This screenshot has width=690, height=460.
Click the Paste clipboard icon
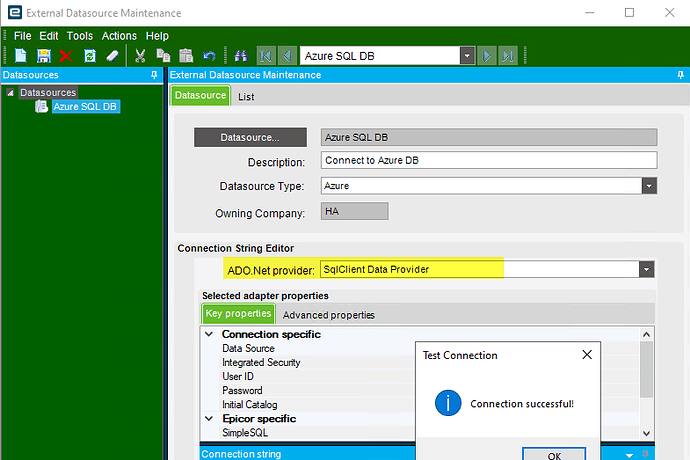pos(186,56)
